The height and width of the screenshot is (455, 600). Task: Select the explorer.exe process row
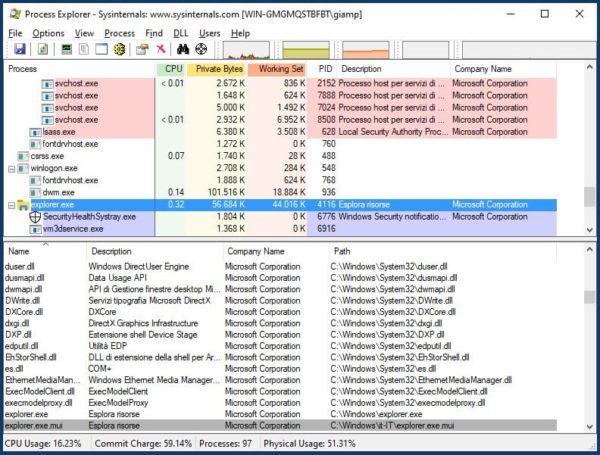pos(280,205)
